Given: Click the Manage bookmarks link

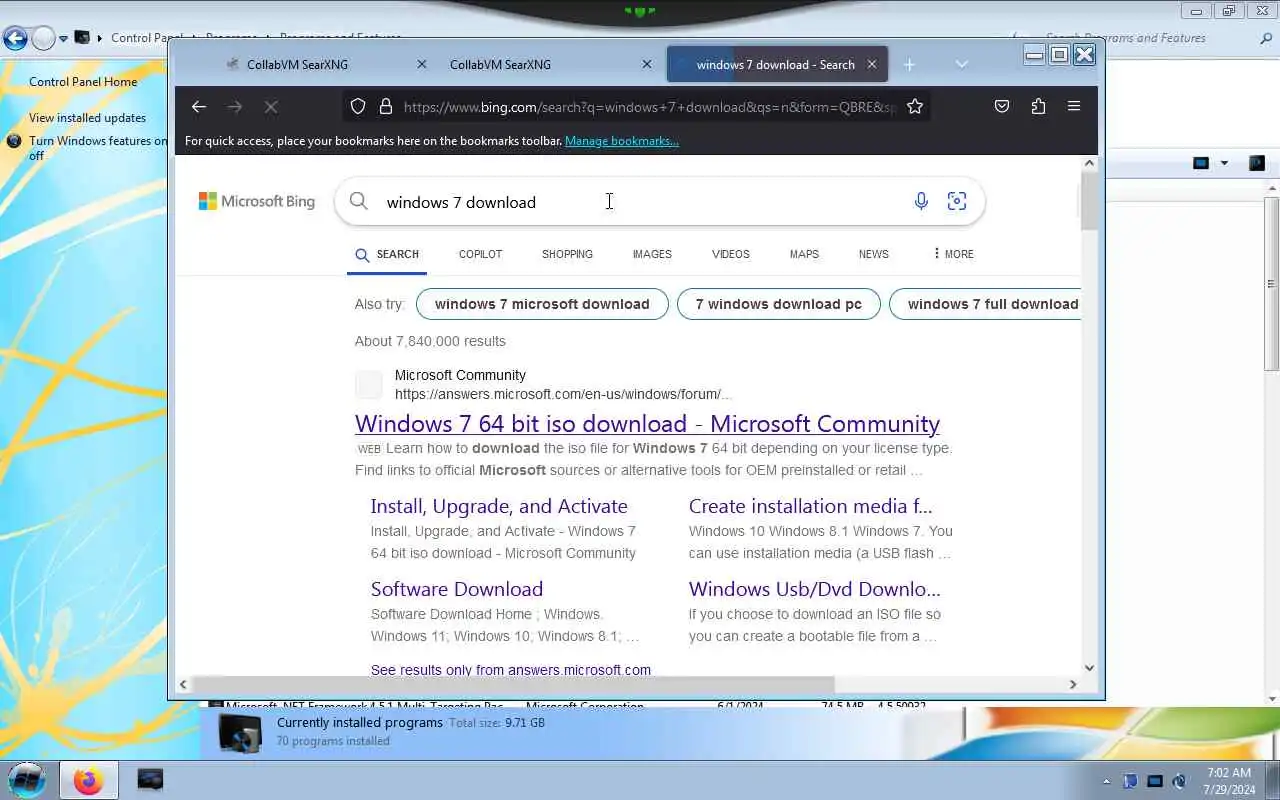Looking at the screenshot, I should [622, 141].
